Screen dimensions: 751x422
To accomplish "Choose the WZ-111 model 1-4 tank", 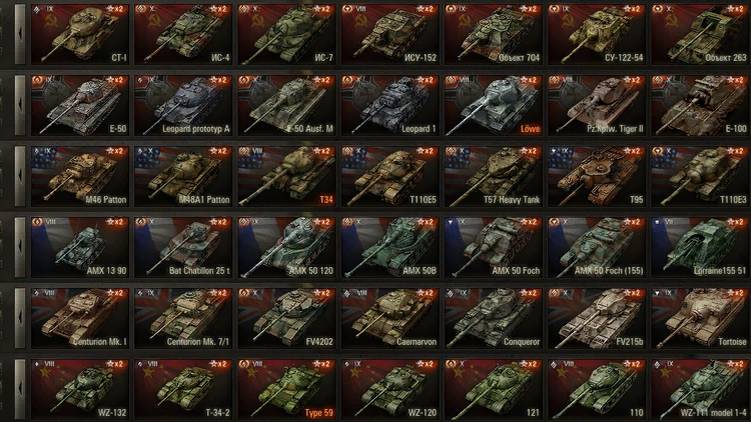I will 700,389.
